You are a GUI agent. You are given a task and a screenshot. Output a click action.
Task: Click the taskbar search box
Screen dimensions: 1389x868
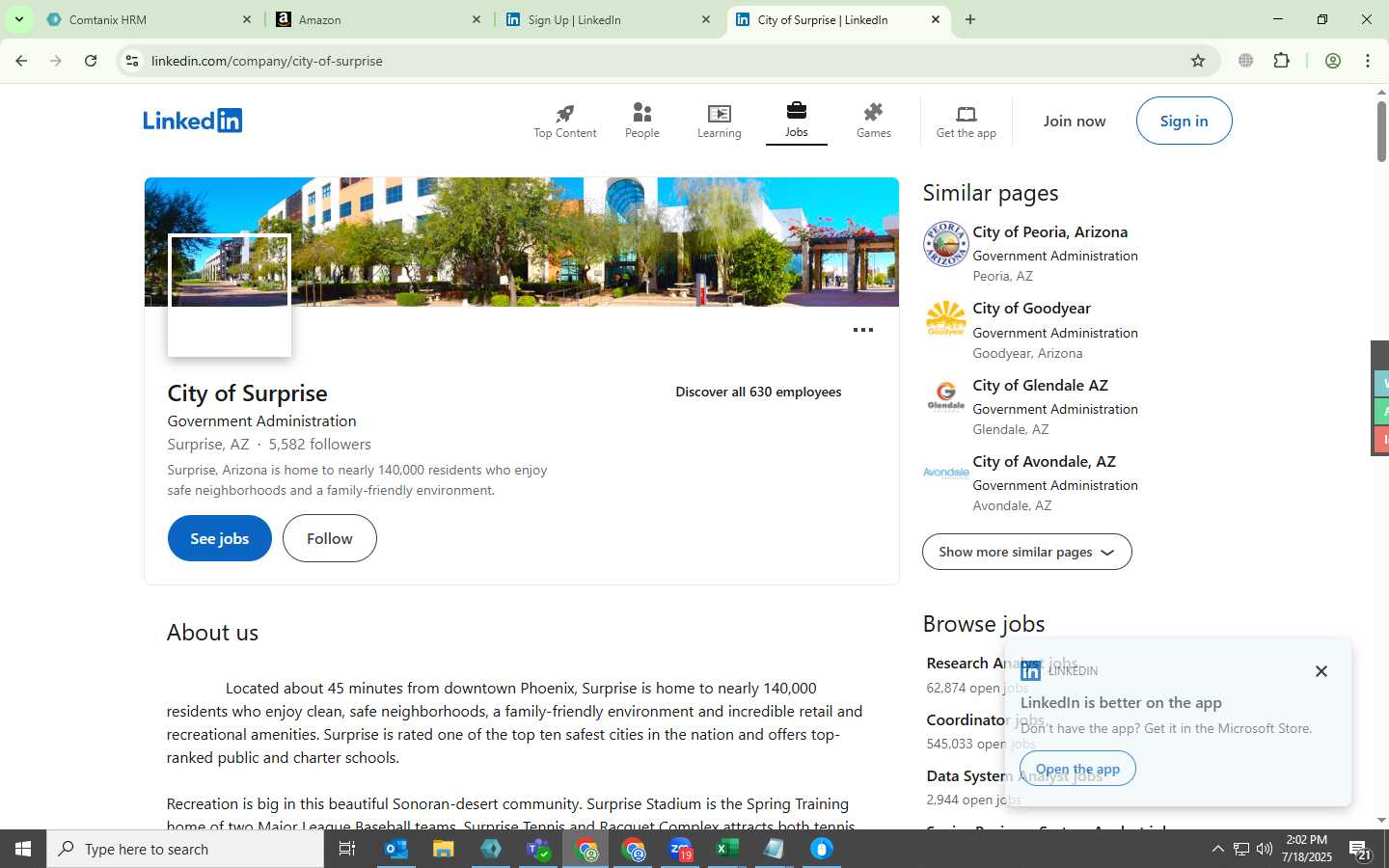pos(185,849)
